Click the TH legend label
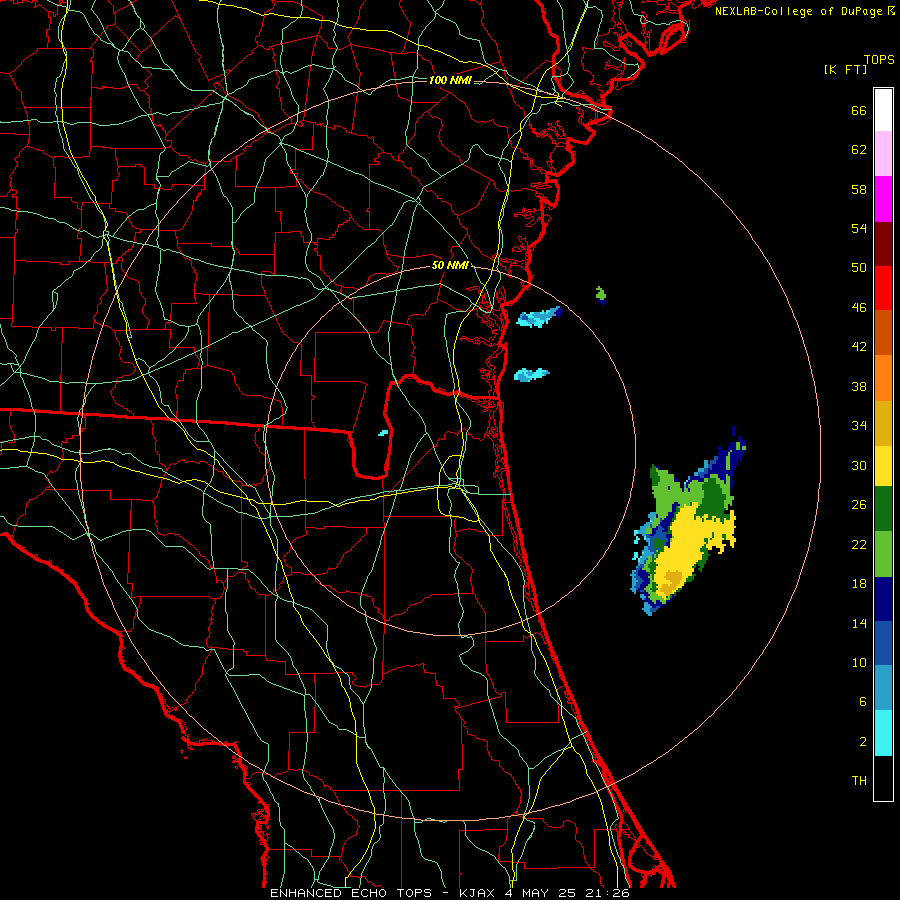900x900 pixels. [859, 780]
